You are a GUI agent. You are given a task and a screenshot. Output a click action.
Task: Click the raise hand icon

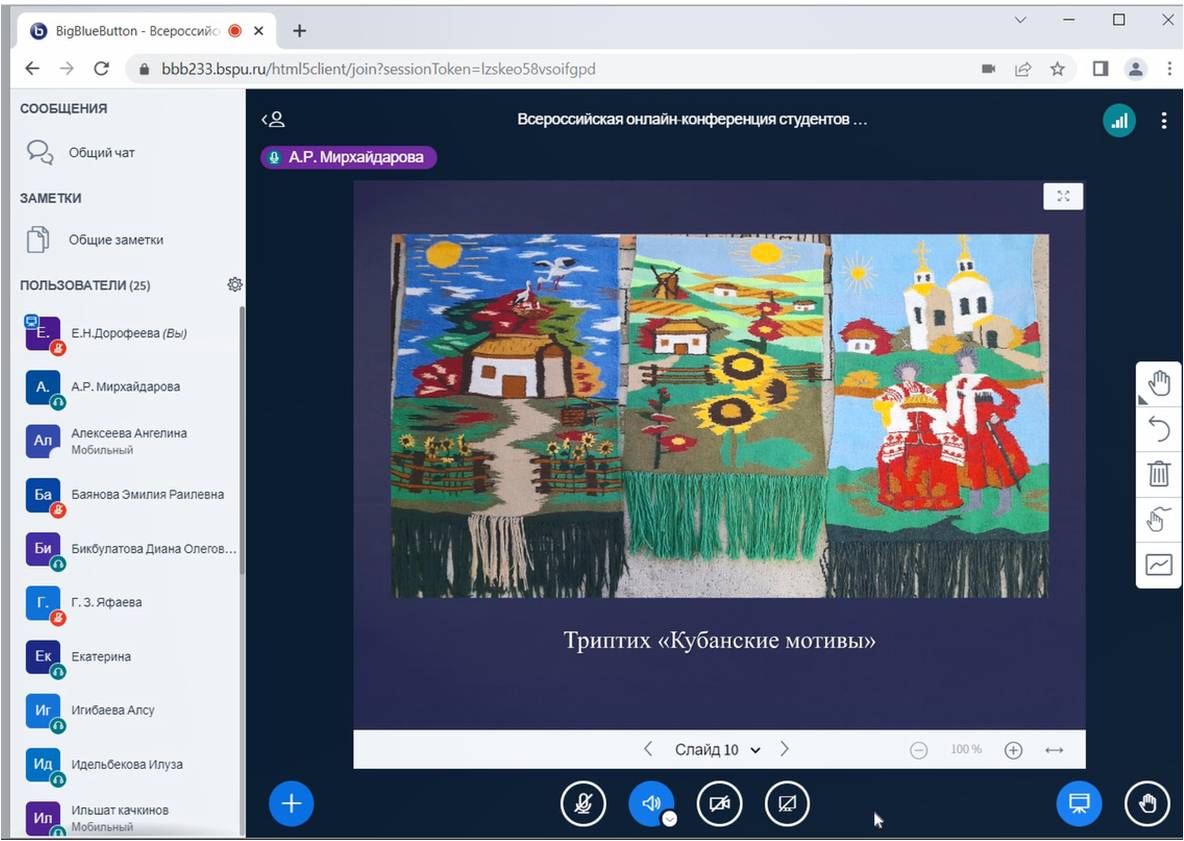click(1147, 803)
